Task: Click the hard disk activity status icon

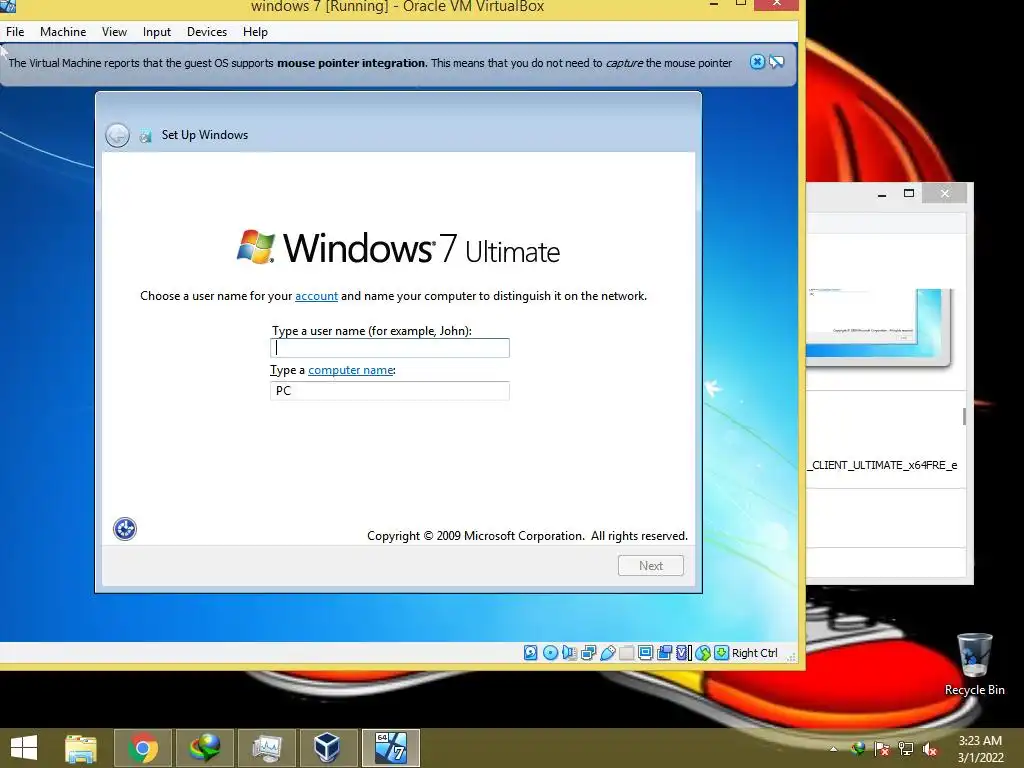Action: coord(530,652)
